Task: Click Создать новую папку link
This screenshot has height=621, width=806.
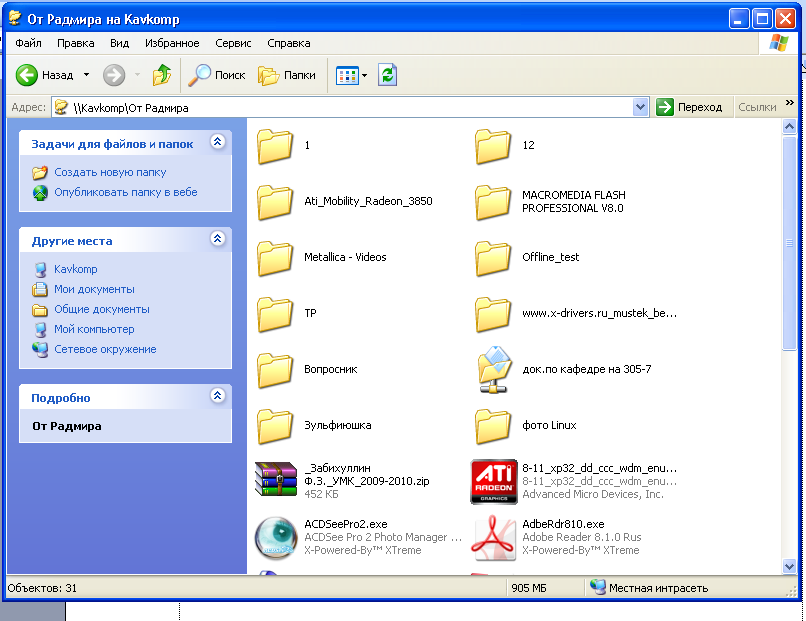Action: [x=111, y=172]
